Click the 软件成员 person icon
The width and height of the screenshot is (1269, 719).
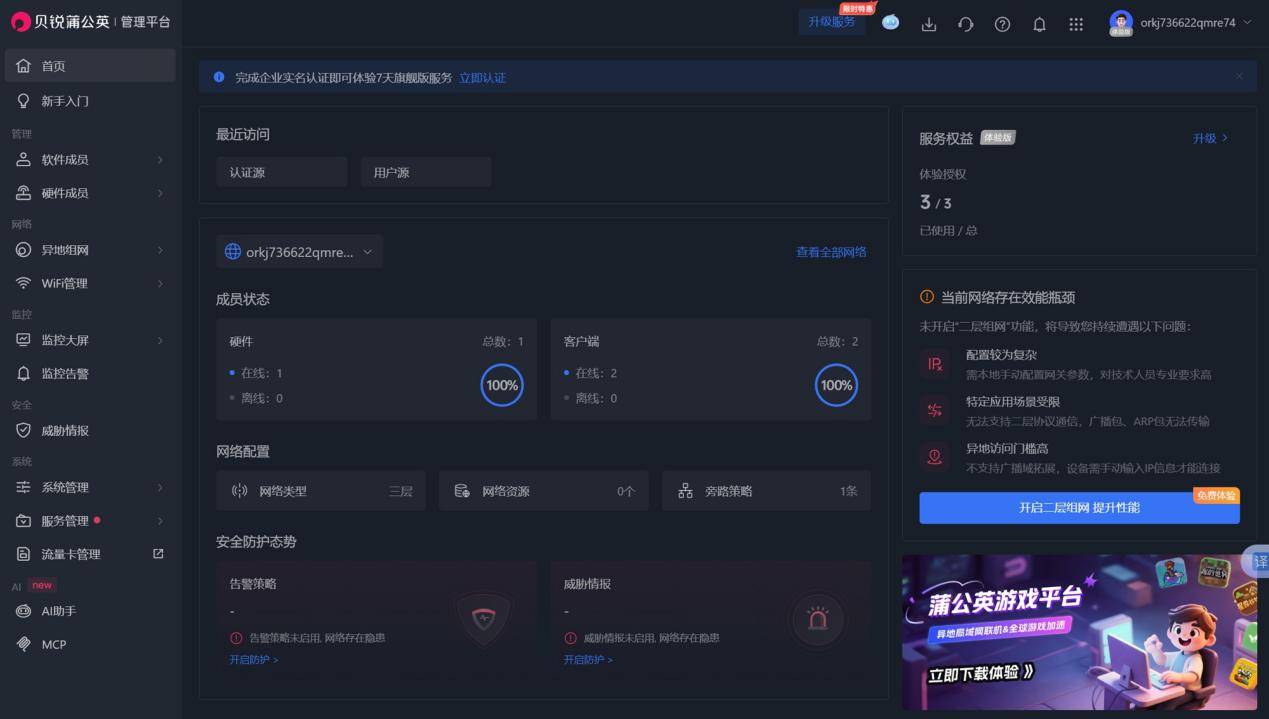point(23,160)
